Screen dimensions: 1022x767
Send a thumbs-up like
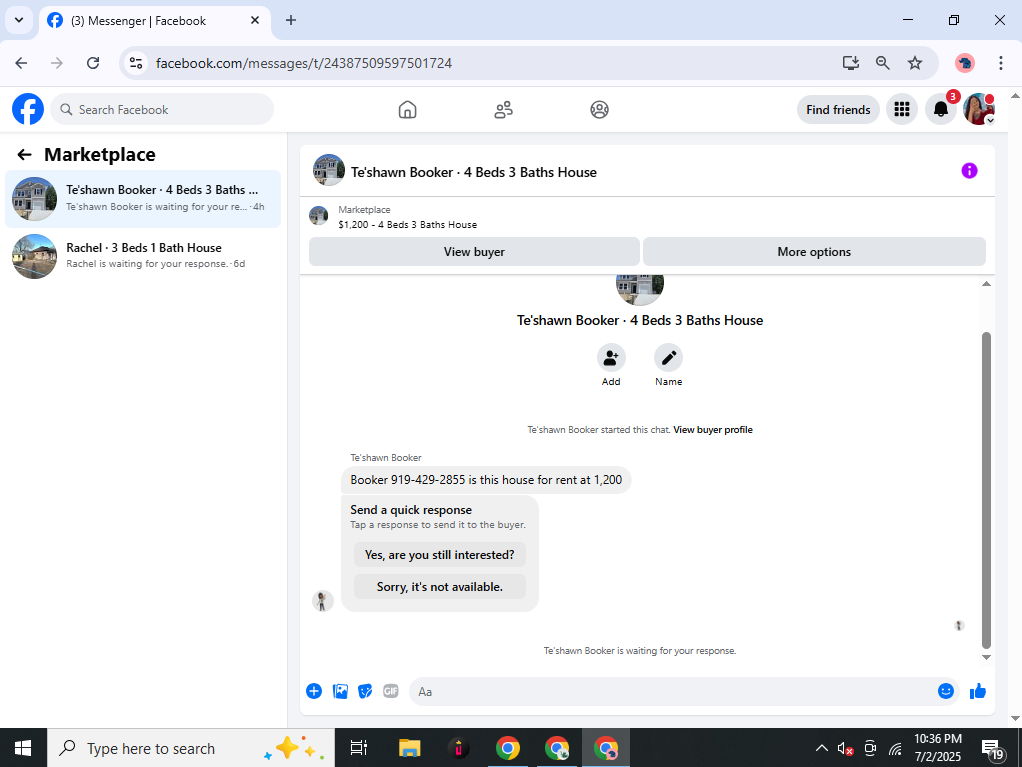977,691
